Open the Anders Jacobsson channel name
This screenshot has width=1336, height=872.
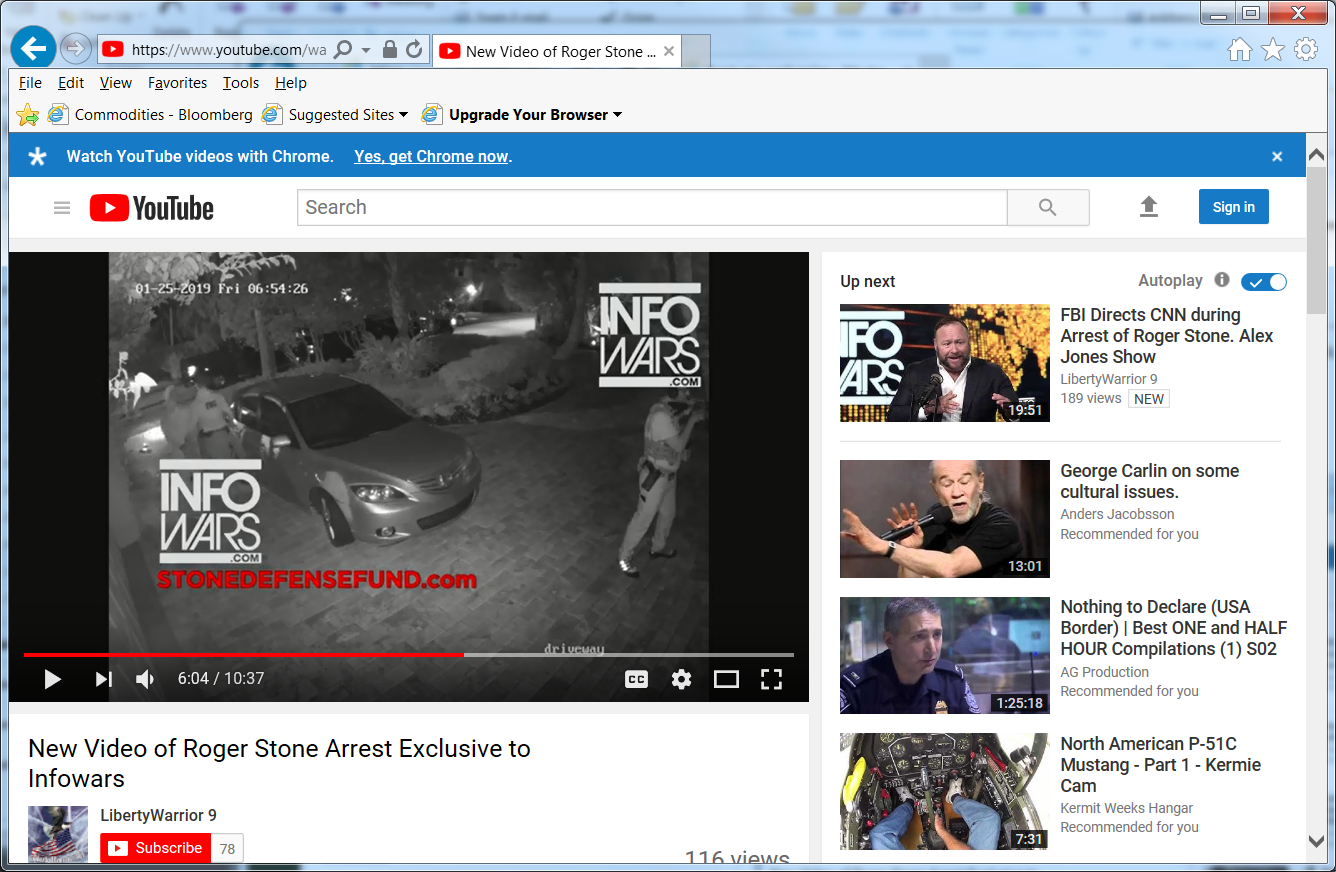pos(1117,514)
